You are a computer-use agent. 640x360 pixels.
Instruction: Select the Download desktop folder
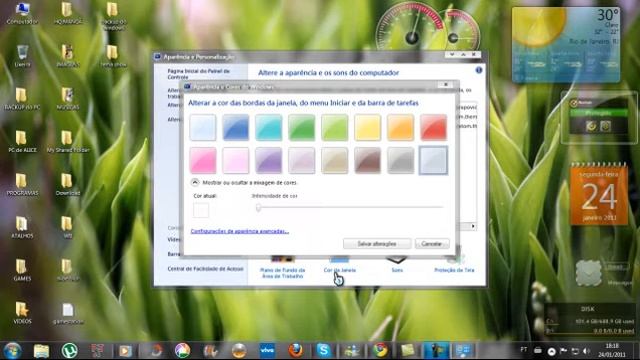click(68, 184)
